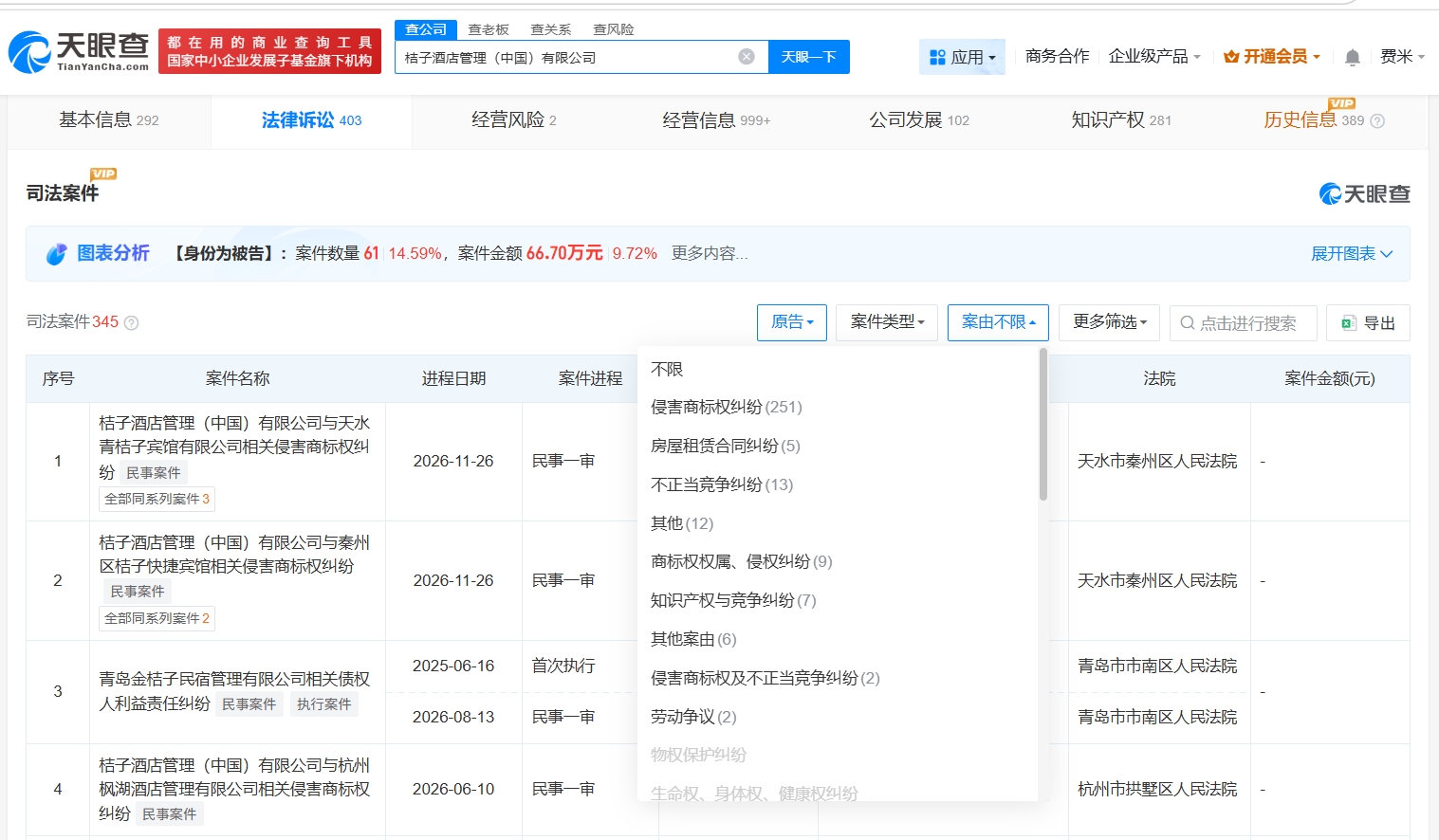
Task: Select 商标权权属、侵权纠纷 (9) option
Action: pyautogui.click(x=742, y=562)
